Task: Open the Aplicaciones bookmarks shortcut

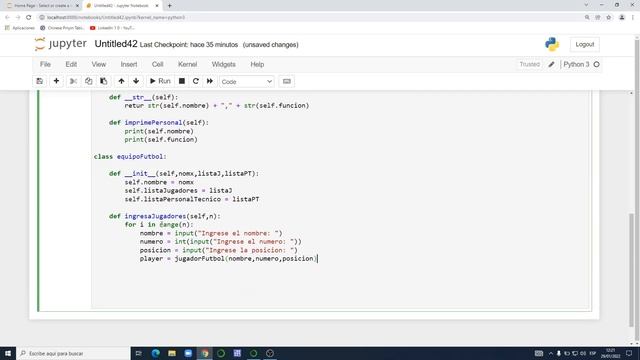Action: (x=20, y=28)
